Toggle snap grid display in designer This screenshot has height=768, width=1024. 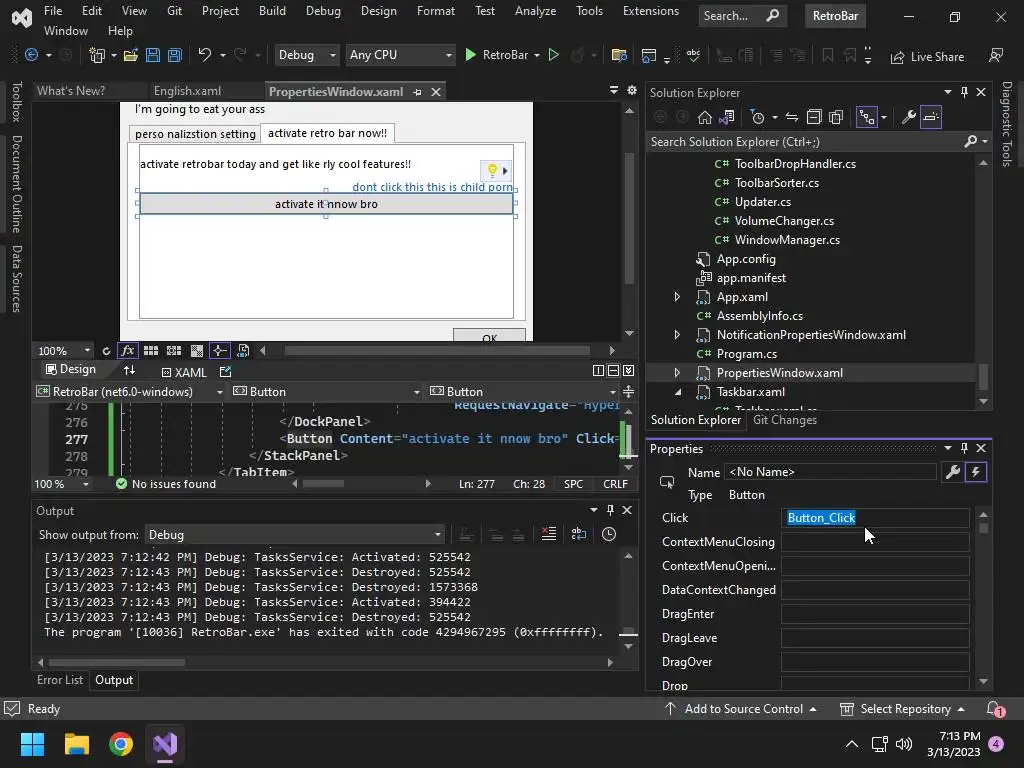151,351
